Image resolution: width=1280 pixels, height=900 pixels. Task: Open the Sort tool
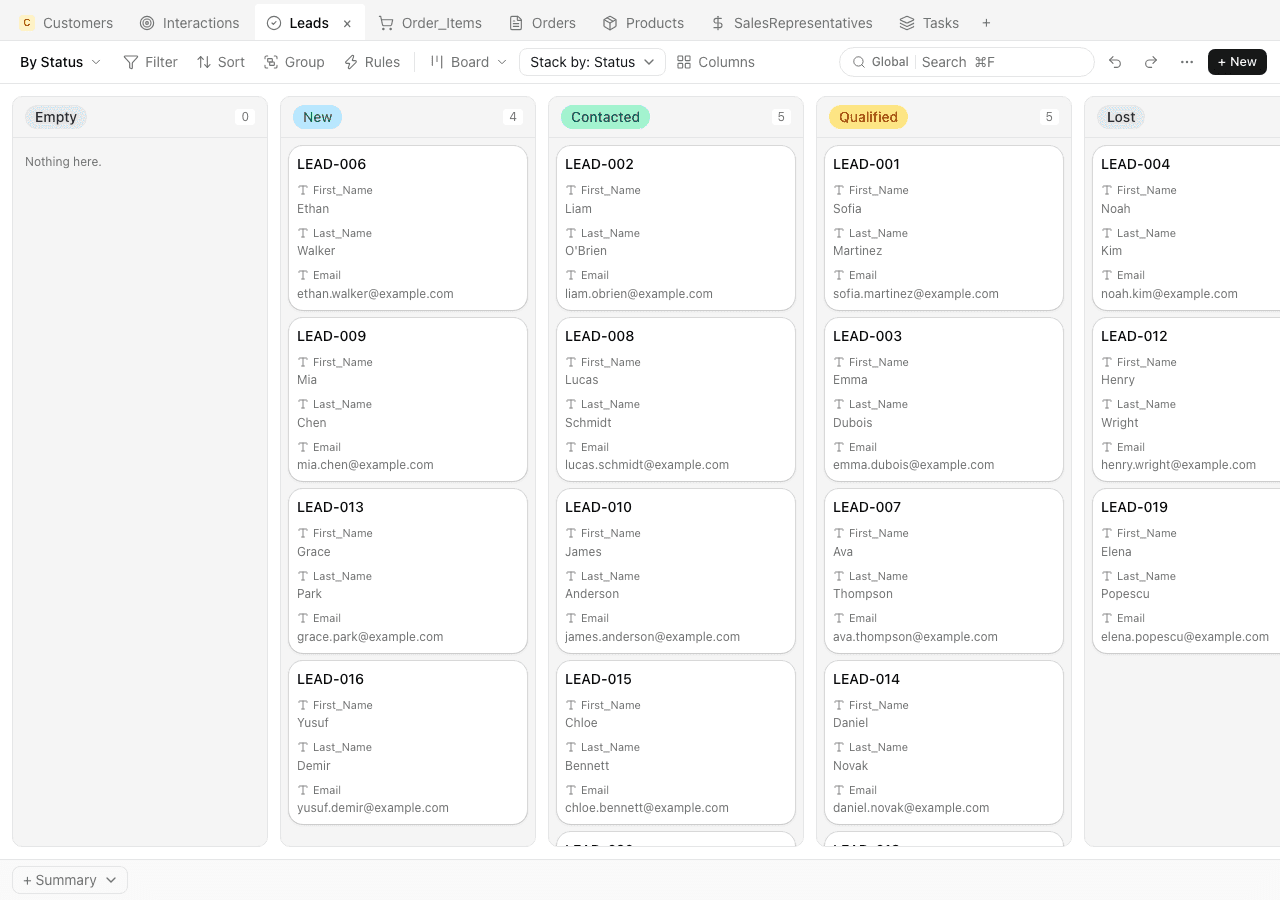[221, 62]
